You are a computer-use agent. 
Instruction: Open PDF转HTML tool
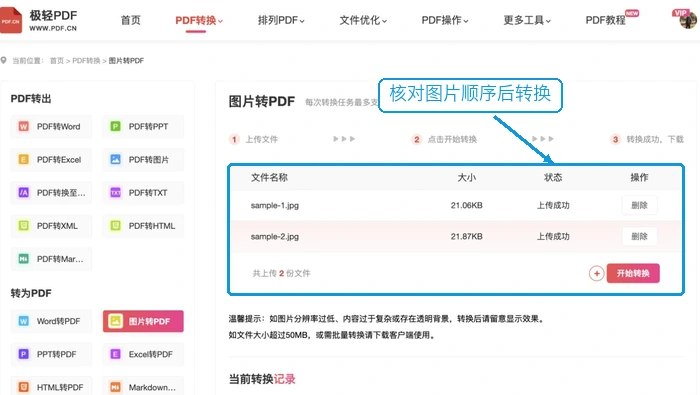point(143,226)
